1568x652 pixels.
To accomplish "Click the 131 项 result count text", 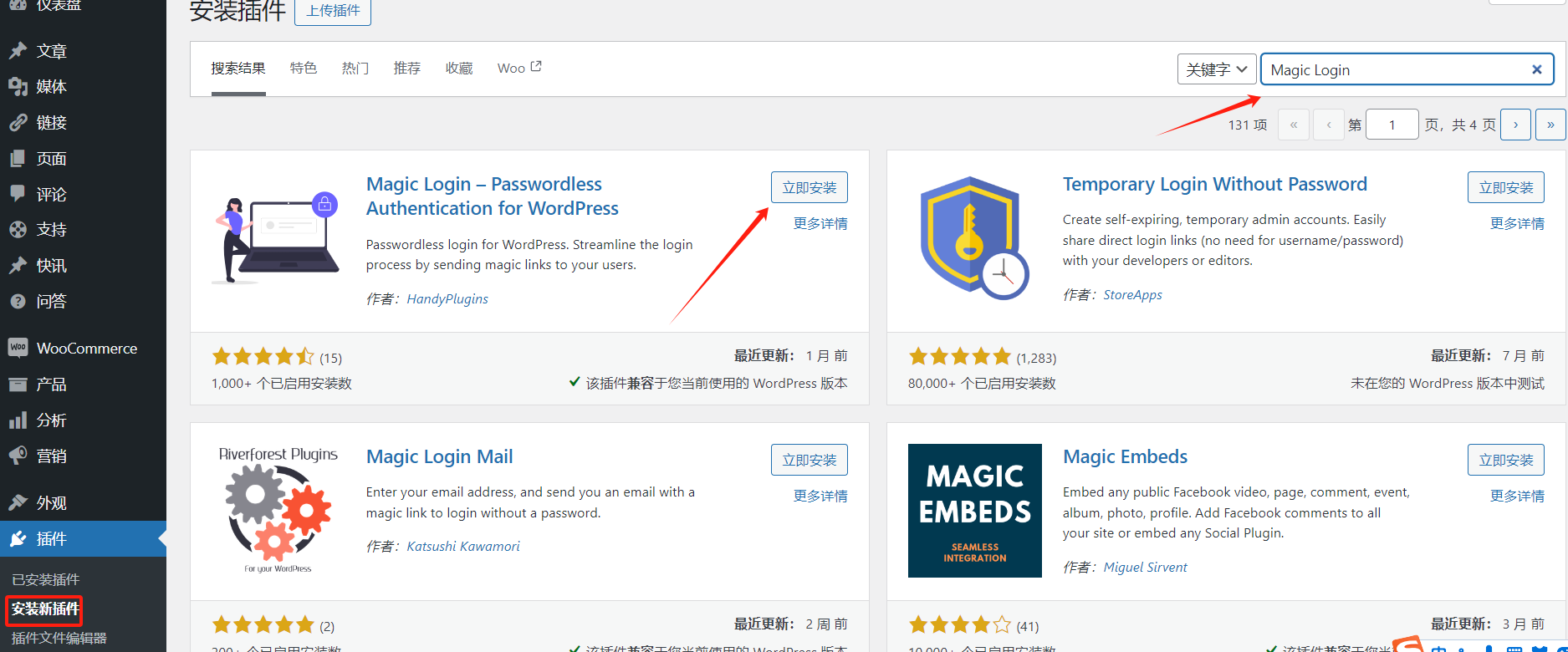I will tap(1248, 125).
